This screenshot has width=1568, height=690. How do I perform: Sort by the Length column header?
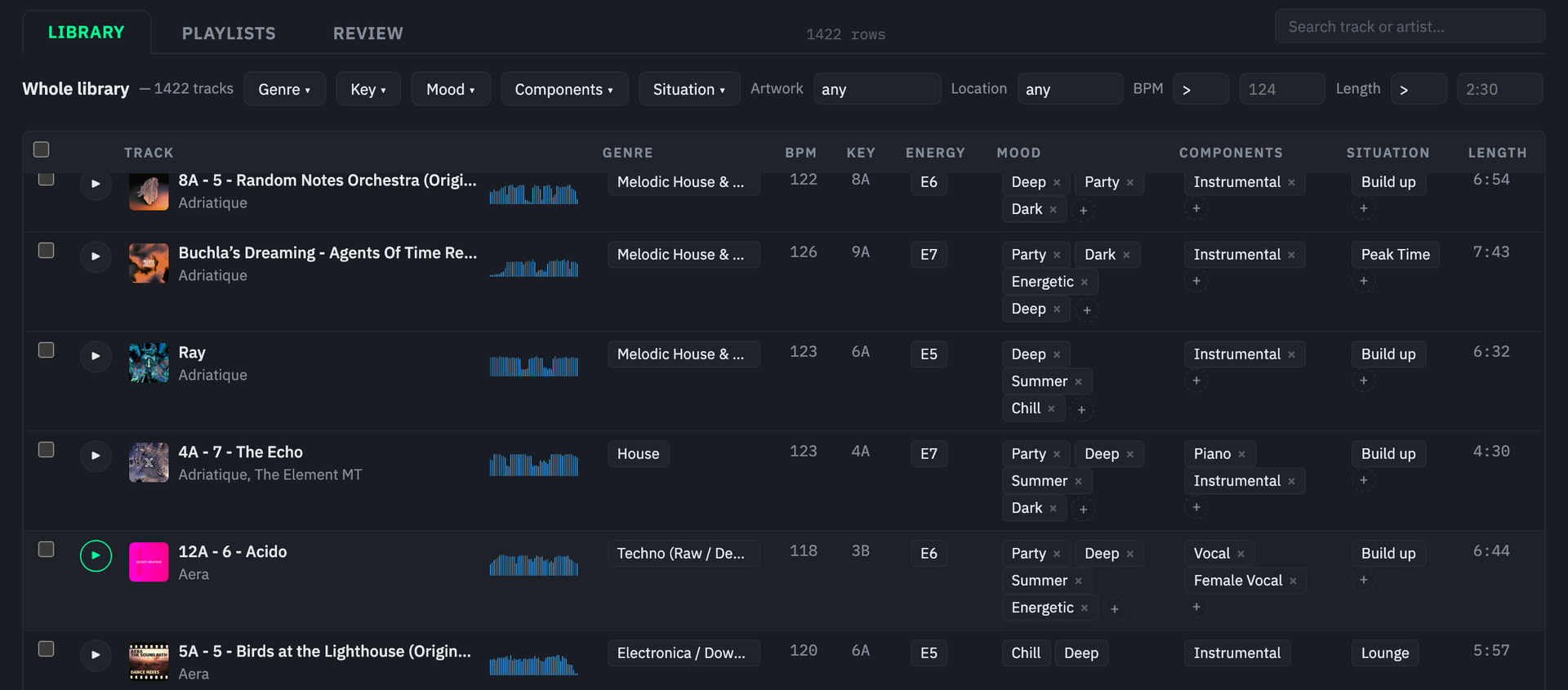[1497, 153]
